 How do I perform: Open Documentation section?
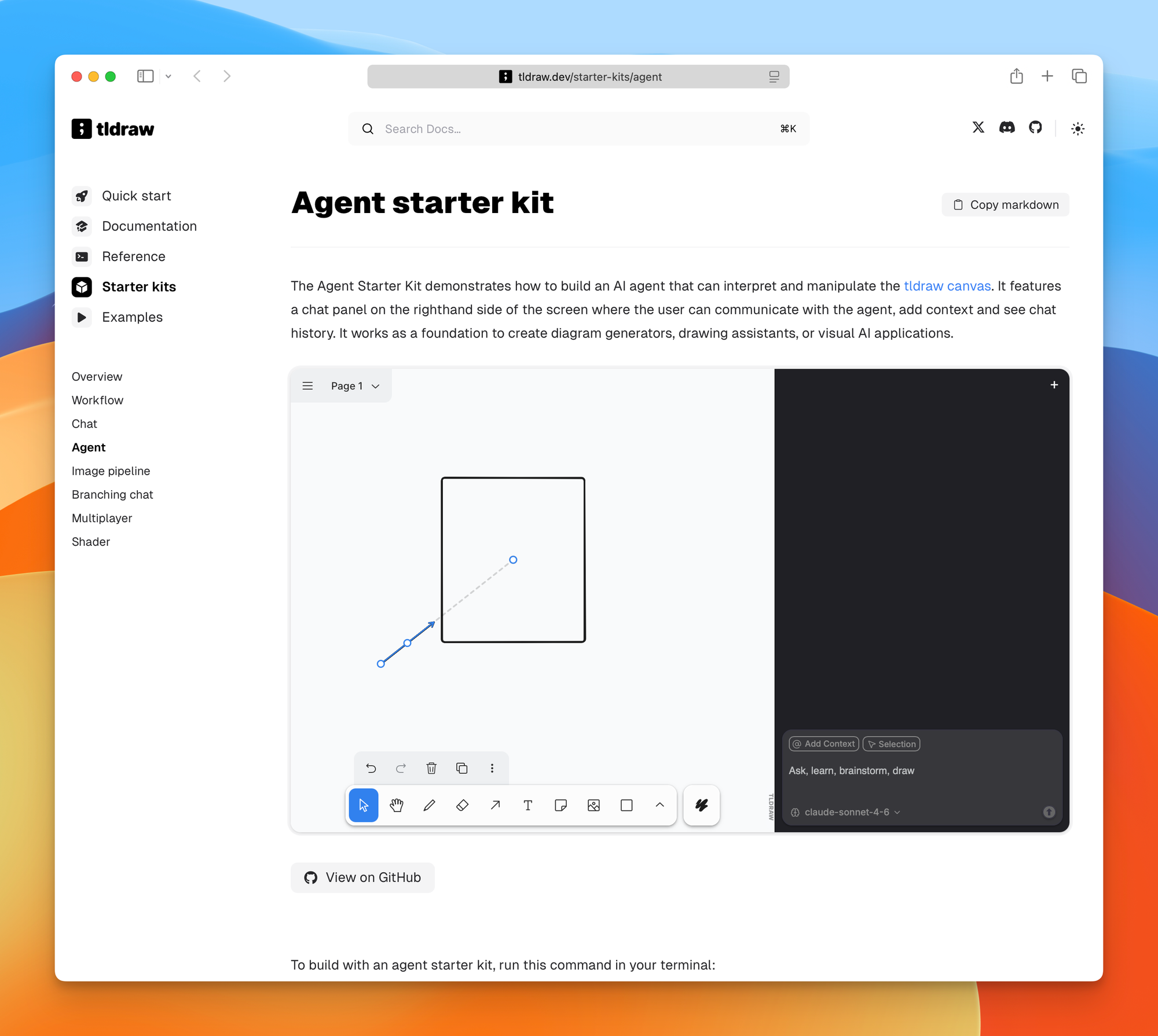[x=134, y=226]
